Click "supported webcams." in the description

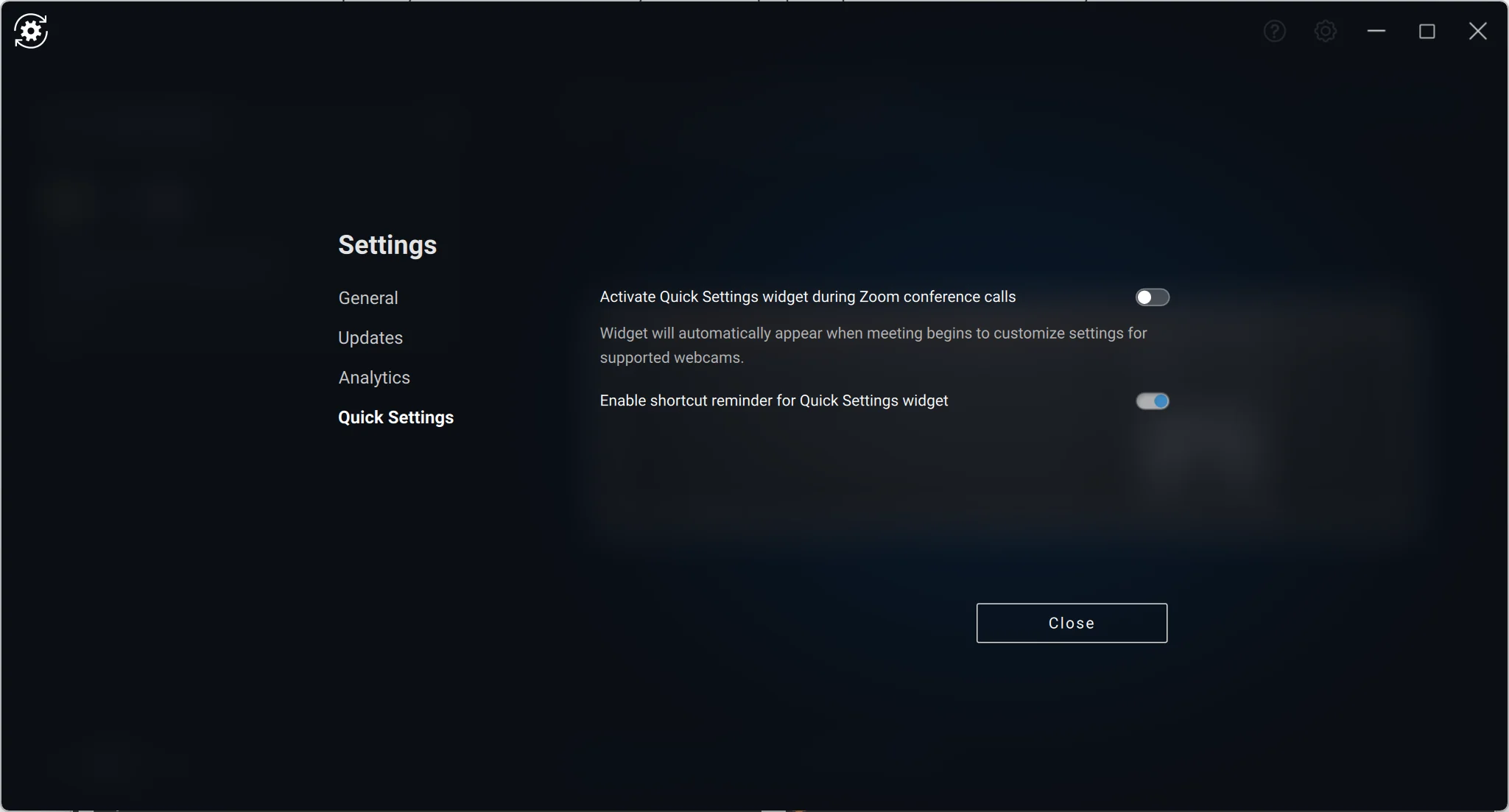[x=672, y=358]
